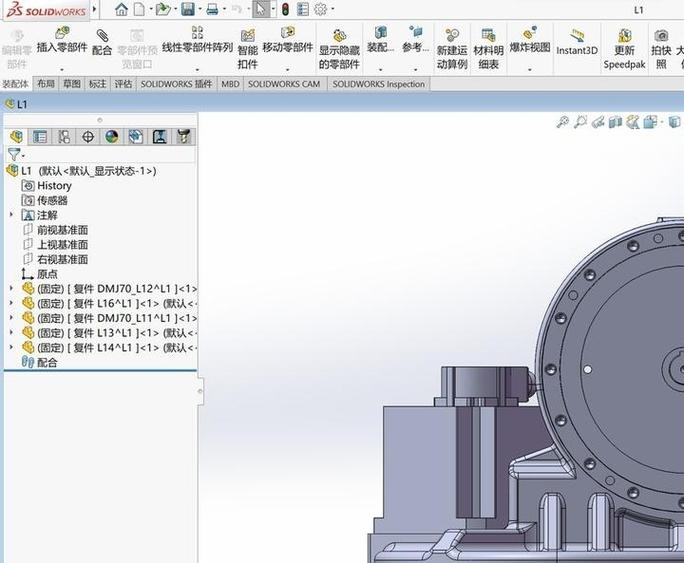Select 上视基准面 (Top Plane)
The image size is (684, 563).
click(x=55, y=245)
